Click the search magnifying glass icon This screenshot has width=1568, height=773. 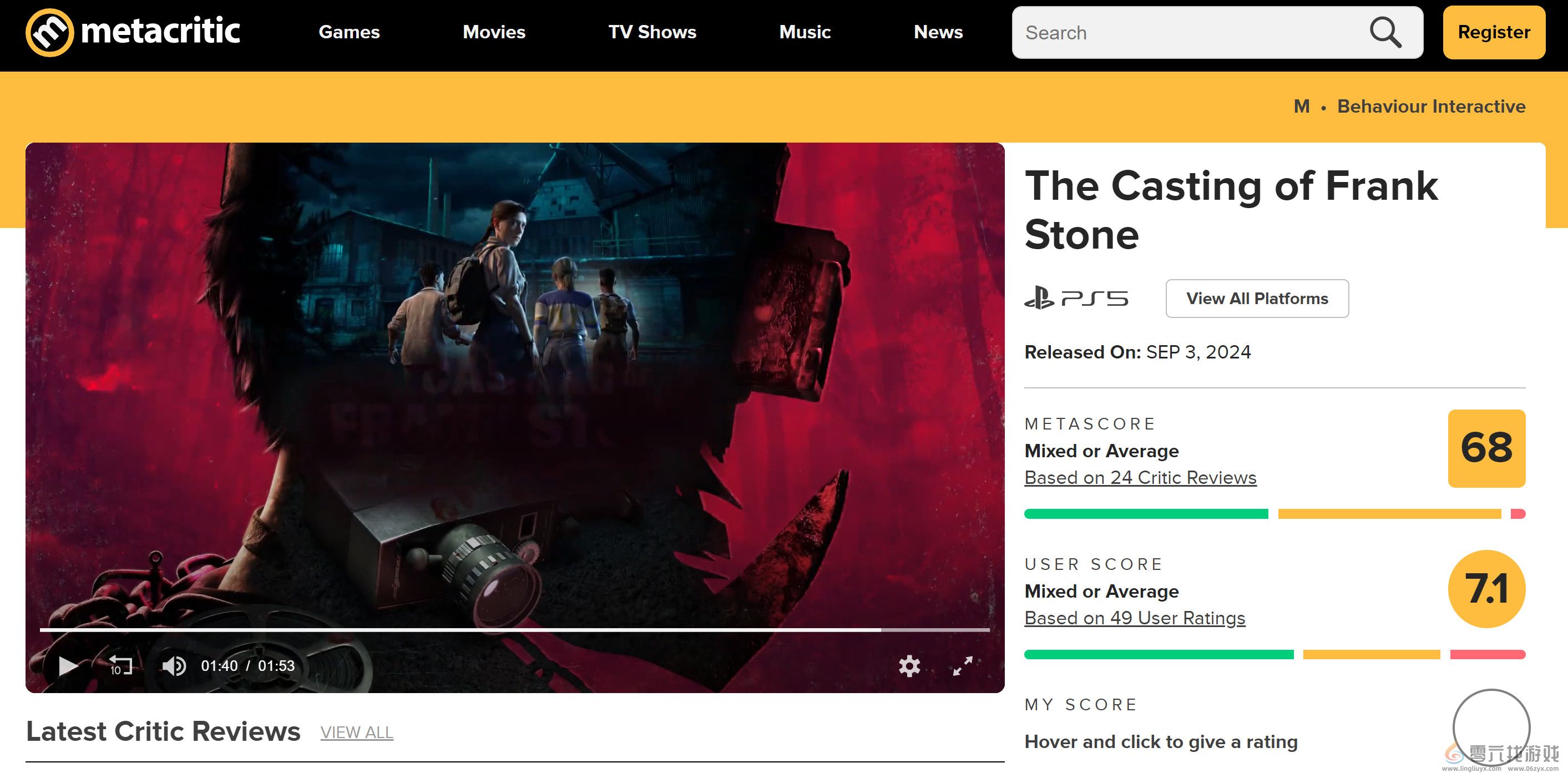pos(1385,32)
